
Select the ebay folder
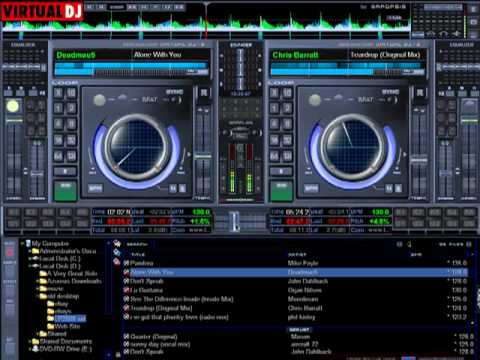[x=58, y=304]
